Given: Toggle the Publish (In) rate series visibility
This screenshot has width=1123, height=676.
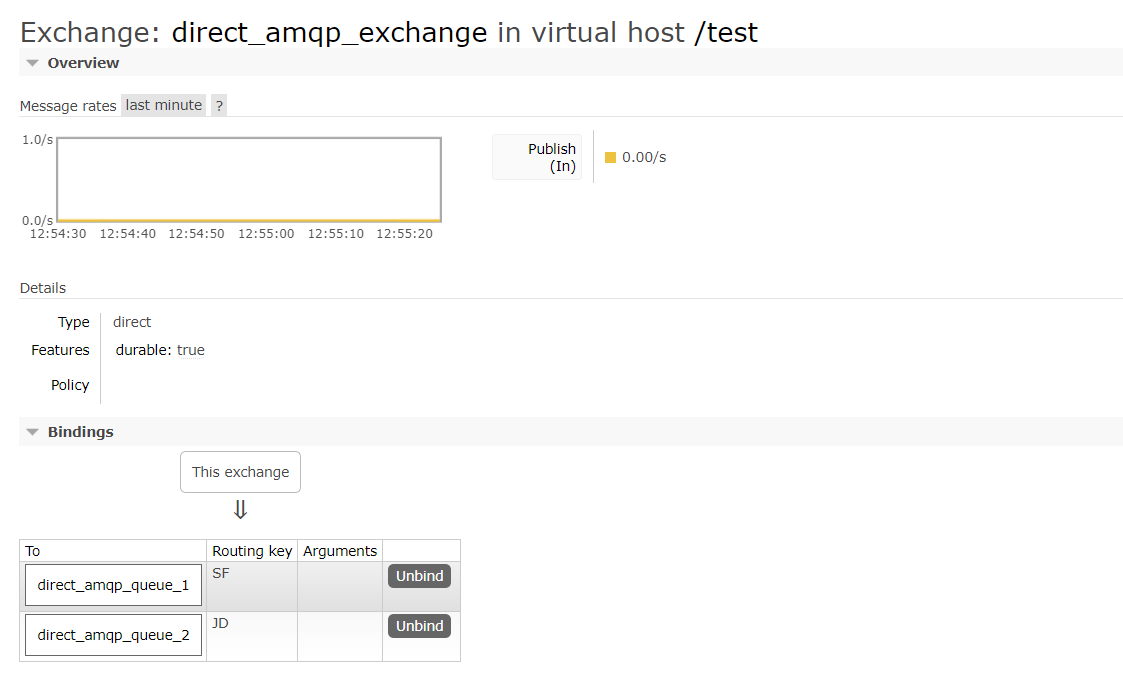Looking at the screenshot, I should pos(611,157).
